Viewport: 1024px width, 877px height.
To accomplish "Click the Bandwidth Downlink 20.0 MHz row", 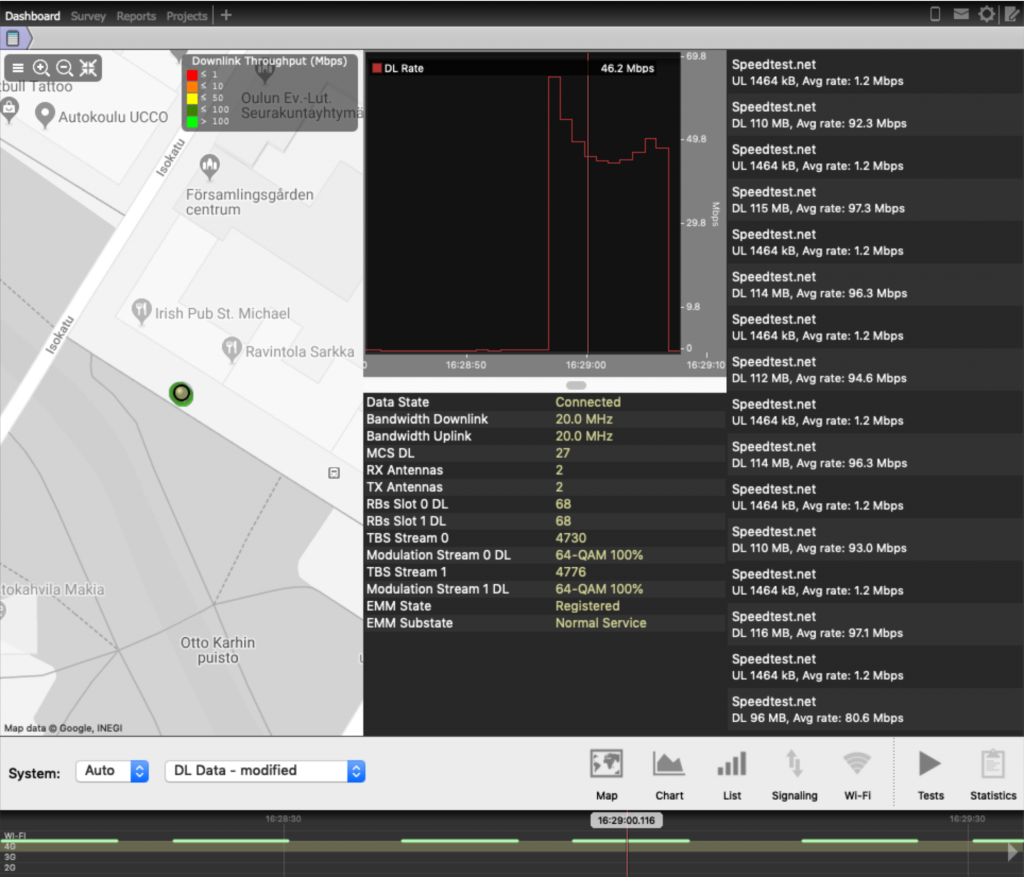I will point(545,419).
